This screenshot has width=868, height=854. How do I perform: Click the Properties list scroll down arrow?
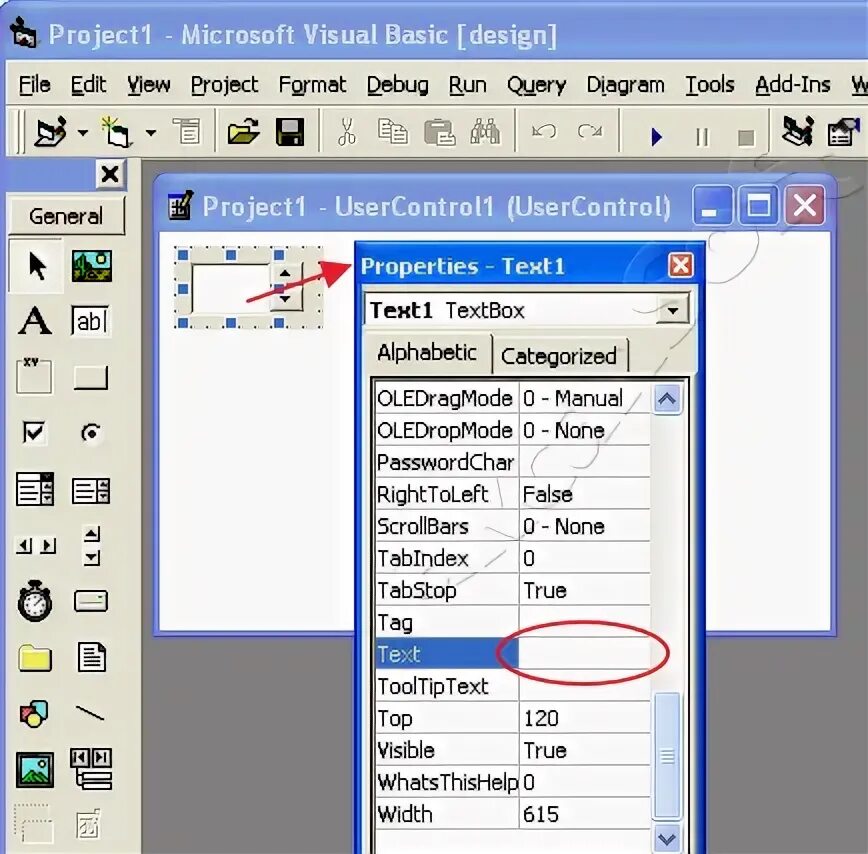pos(667,840)
